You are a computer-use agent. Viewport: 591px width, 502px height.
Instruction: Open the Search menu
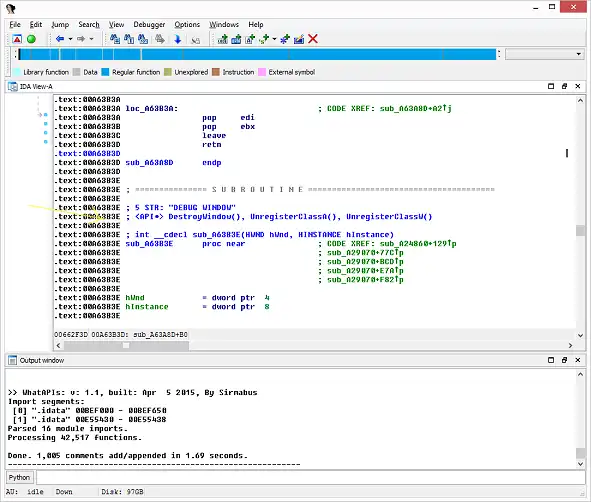click(x=89, y=24)
